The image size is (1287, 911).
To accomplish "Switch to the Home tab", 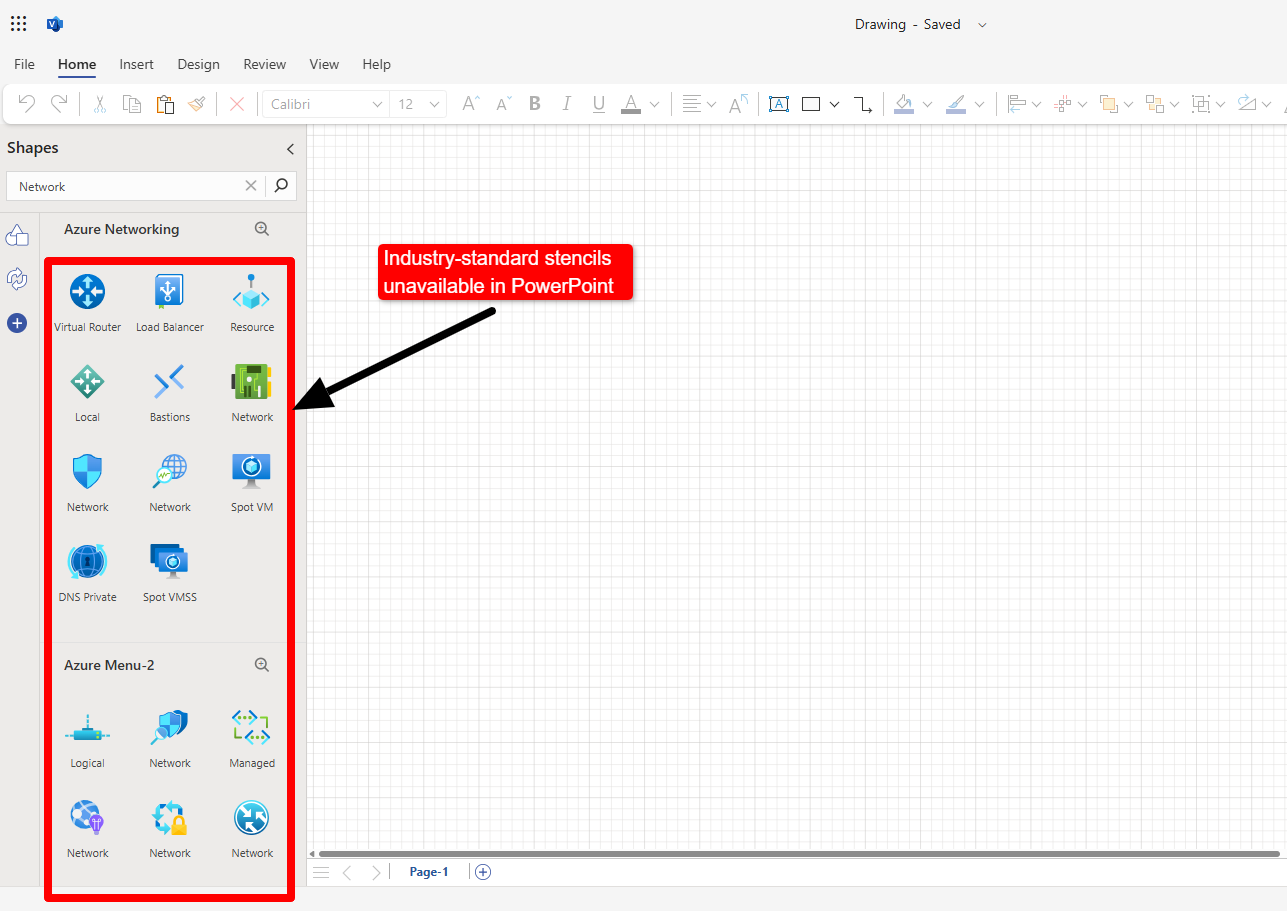I will click(77, 64).
